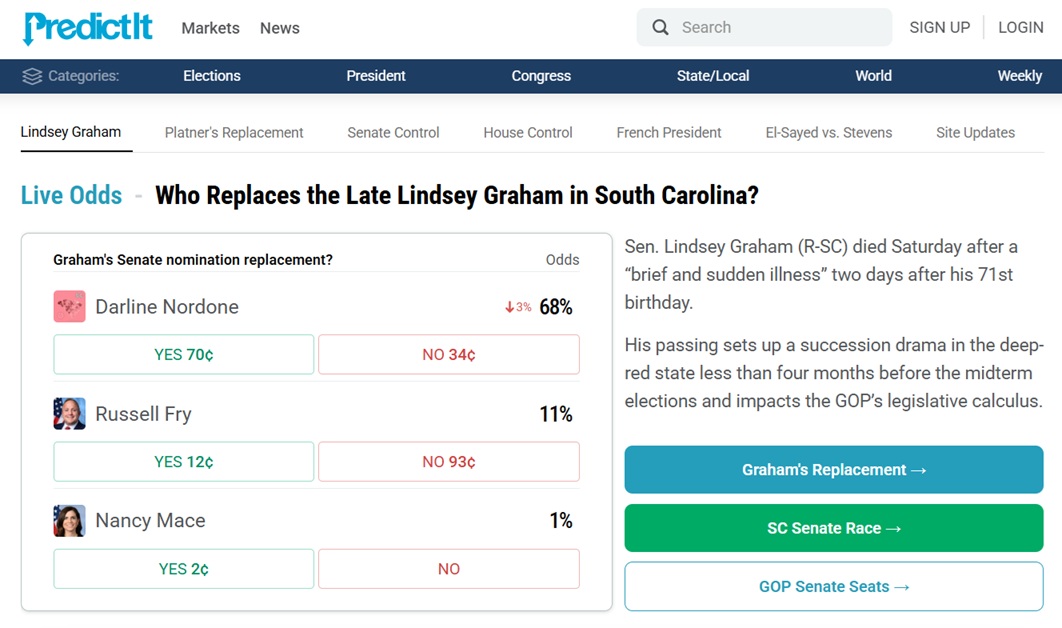
Task: Open Darline Nordone's avatar thumbnail
Action: pos(70,306)
